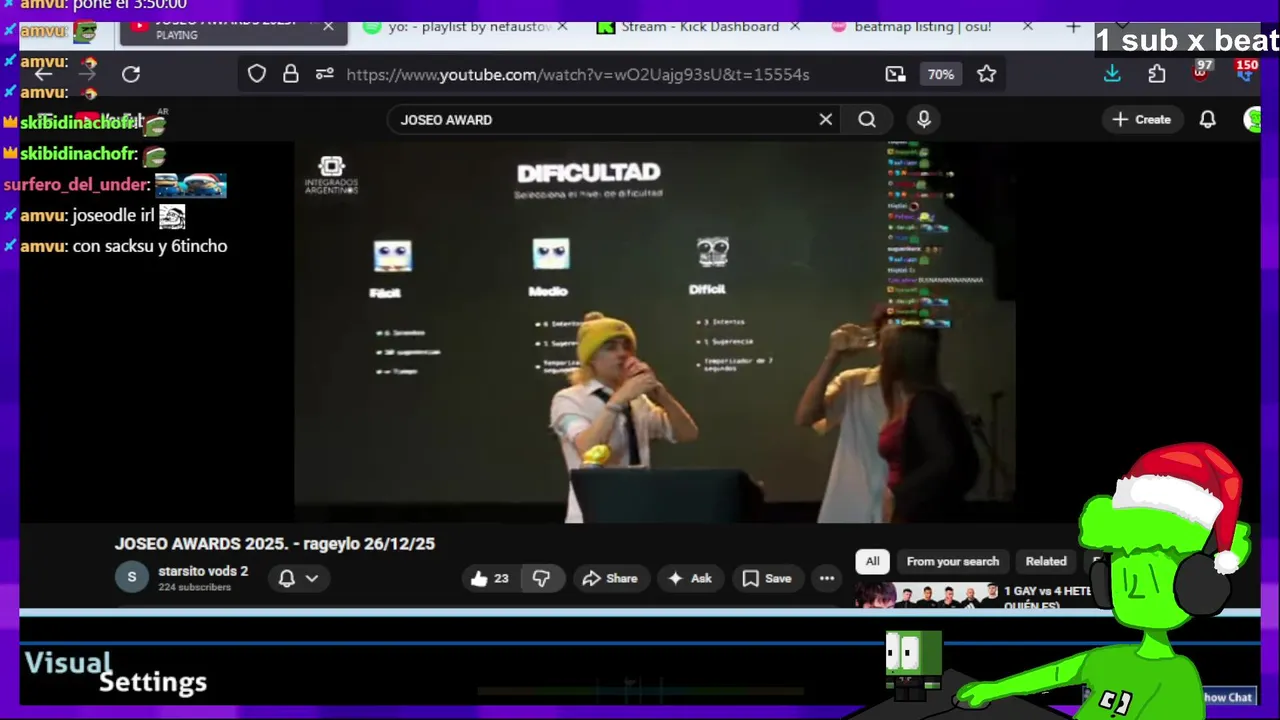The image size is (1280, 720).
Task: Click the picture-in-picture icon in the address bar
Action: 895,74
